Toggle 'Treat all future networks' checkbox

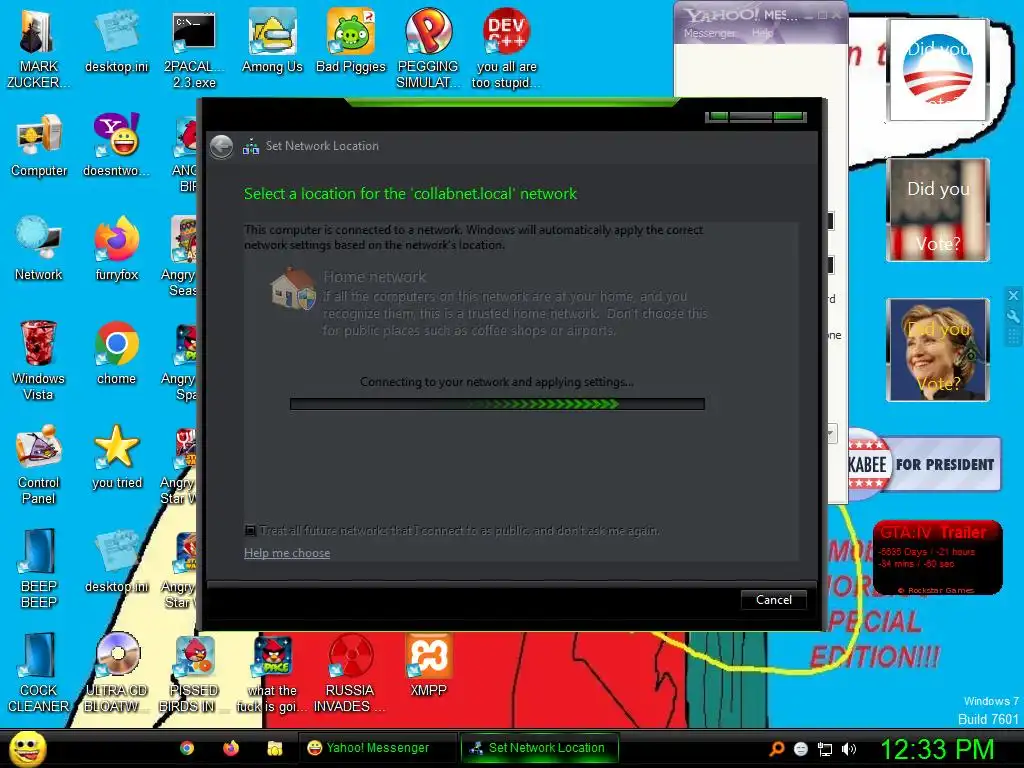[x=249, y=530]
